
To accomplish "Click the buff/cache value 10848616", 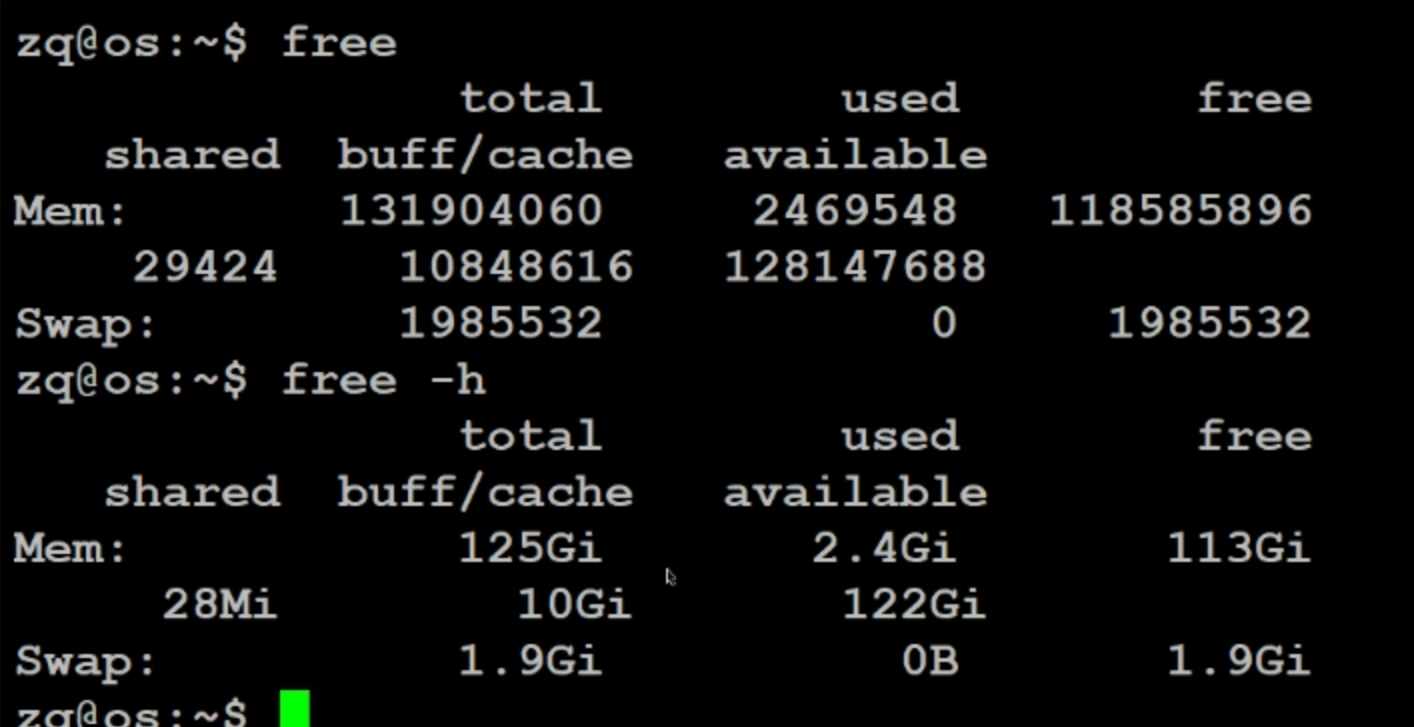I will pyautogui.click(x=516, y=267).
